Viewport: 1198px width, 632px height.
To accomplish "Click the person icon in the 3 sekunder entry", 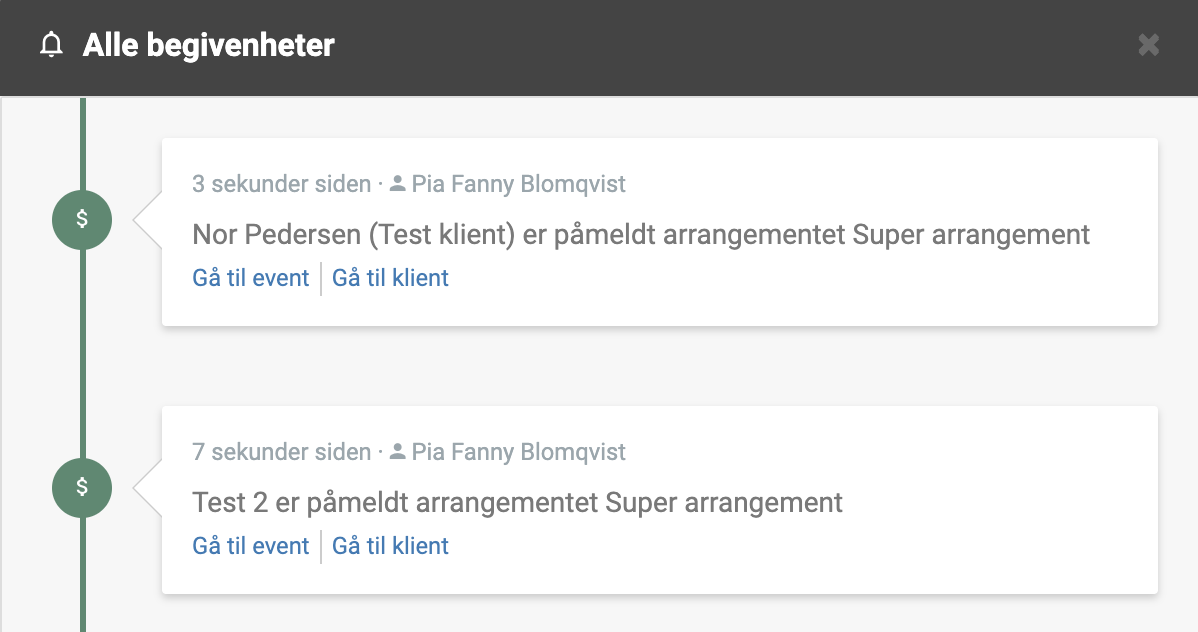I will 397,183.
